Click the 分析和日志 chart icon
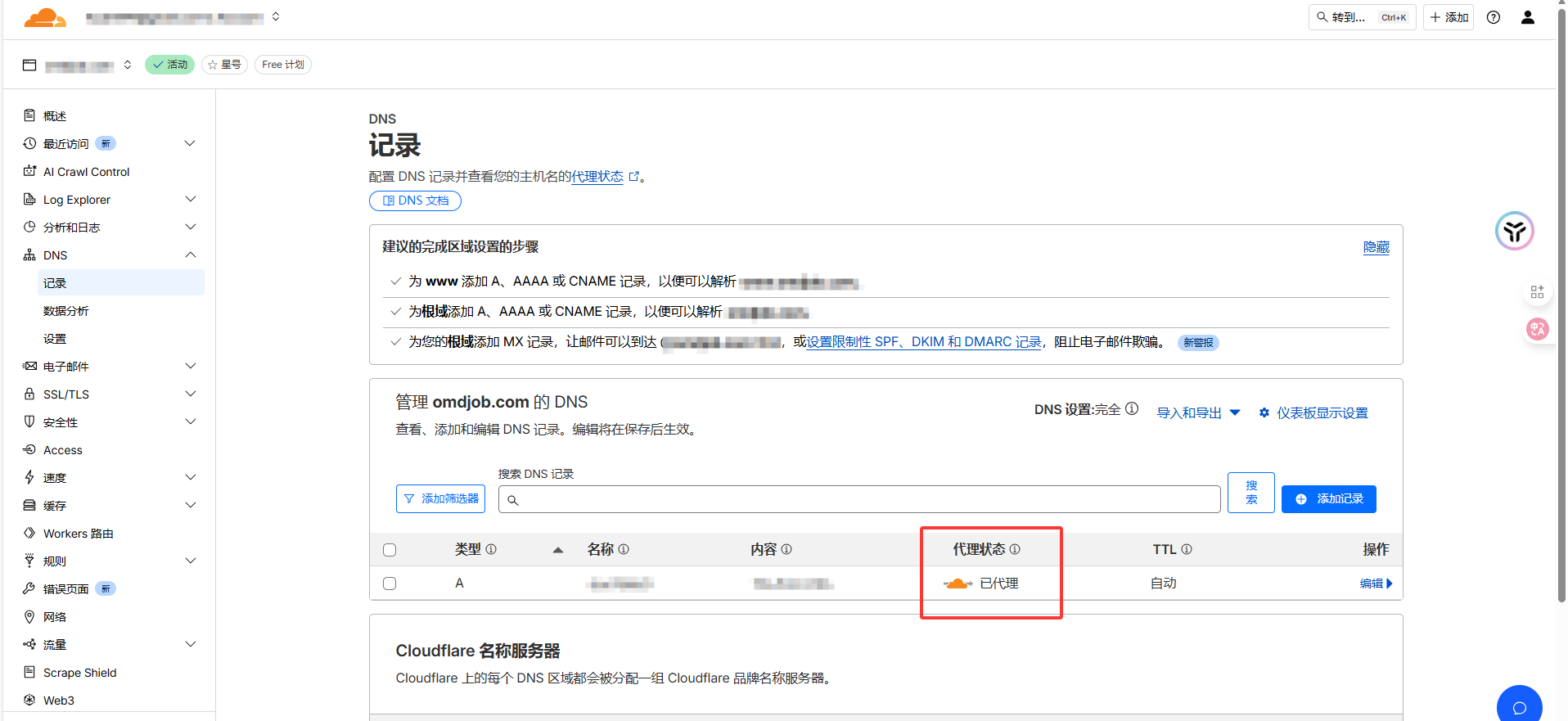The height and width of the screenshot is (721, 1568). [29, 227]
